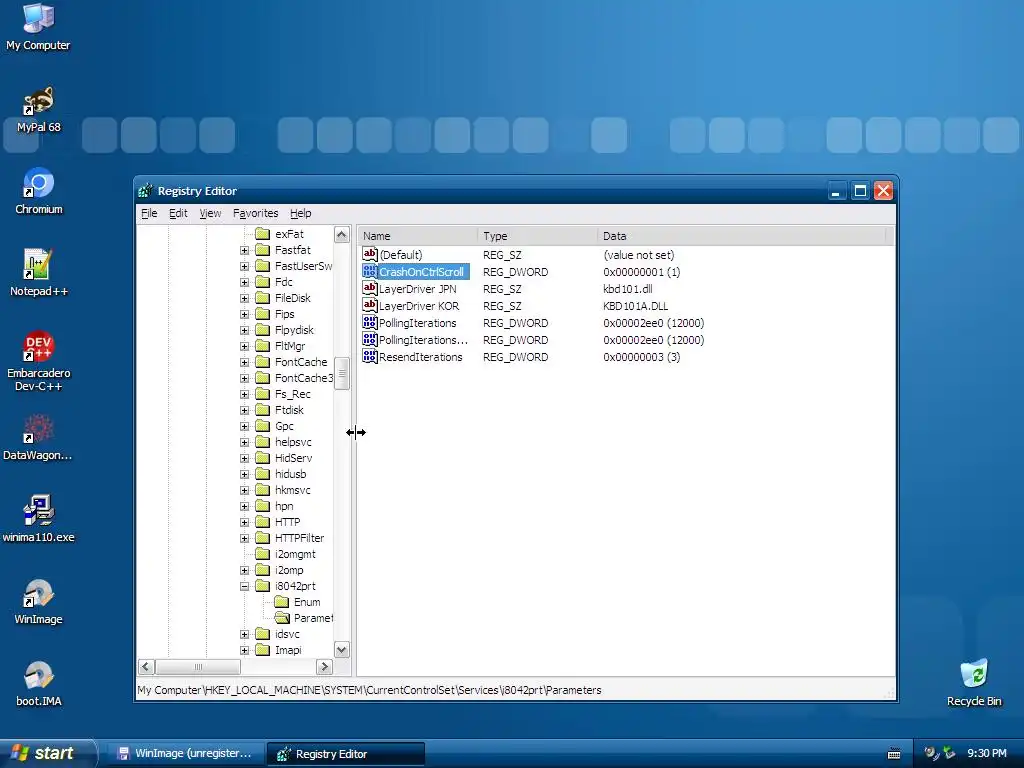Open the View menu
The width and height of the screenshot is (1024, 768).
point(210,213)
